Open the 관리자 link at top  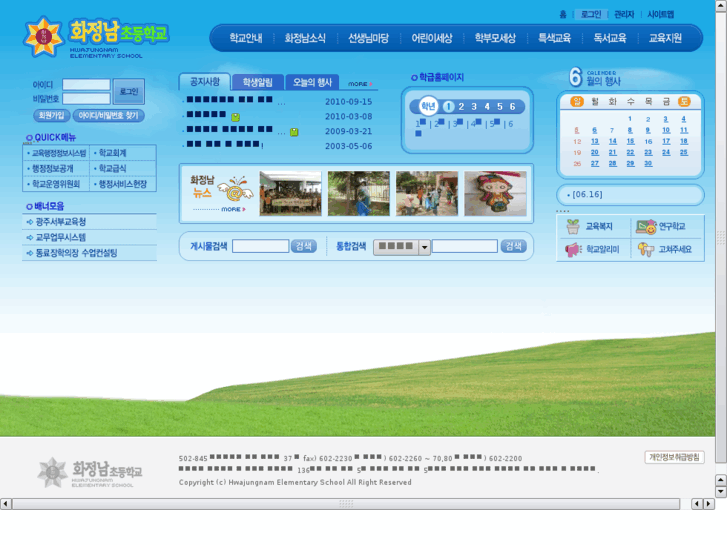coord(624,14)
